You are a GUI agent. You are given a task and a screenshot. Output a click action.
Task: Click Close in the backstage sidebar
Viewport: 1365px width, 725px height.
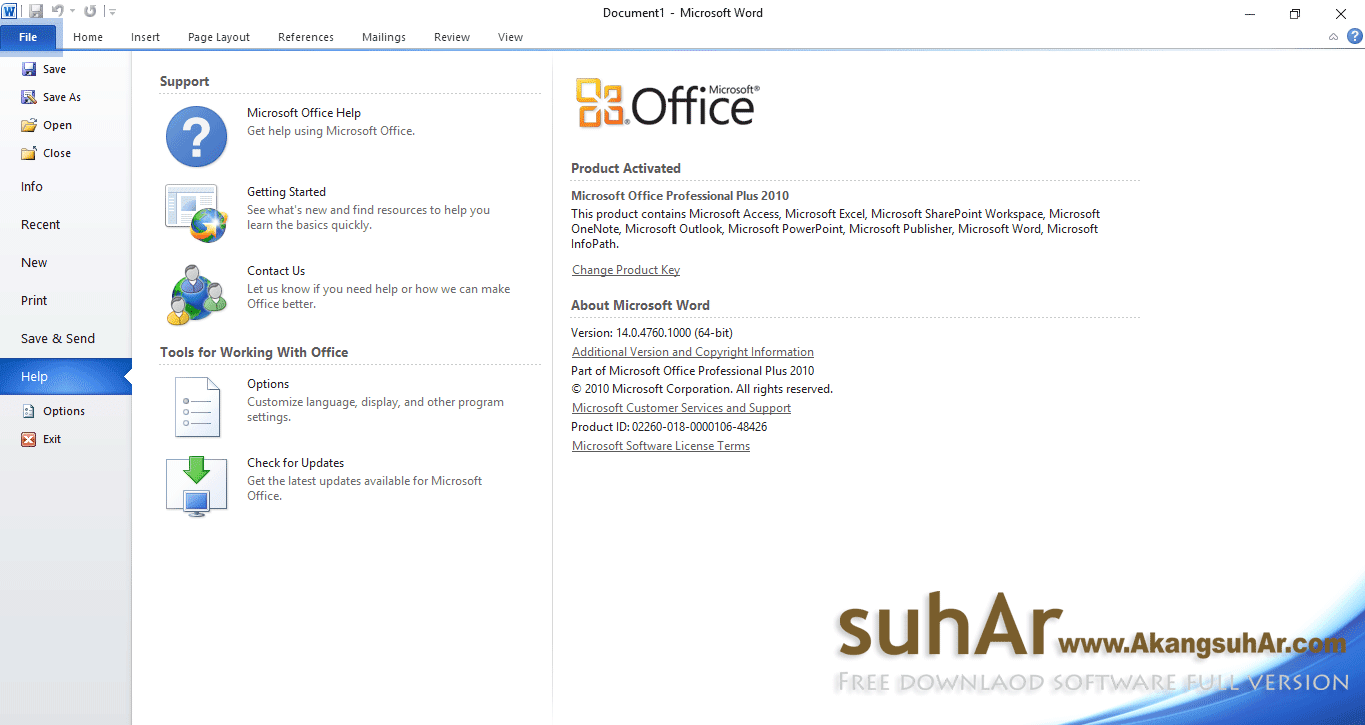46,153
